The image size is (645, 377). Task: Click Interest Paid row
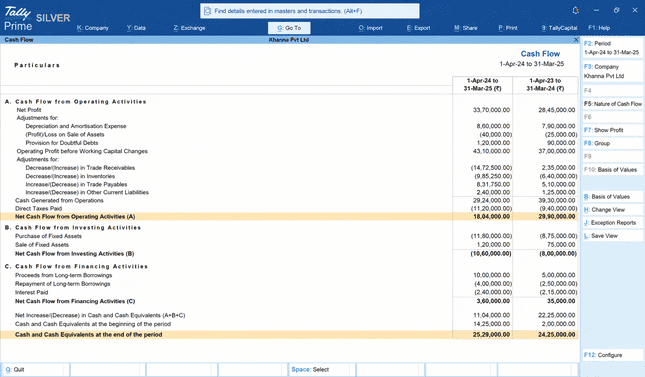tap(289, 293)
